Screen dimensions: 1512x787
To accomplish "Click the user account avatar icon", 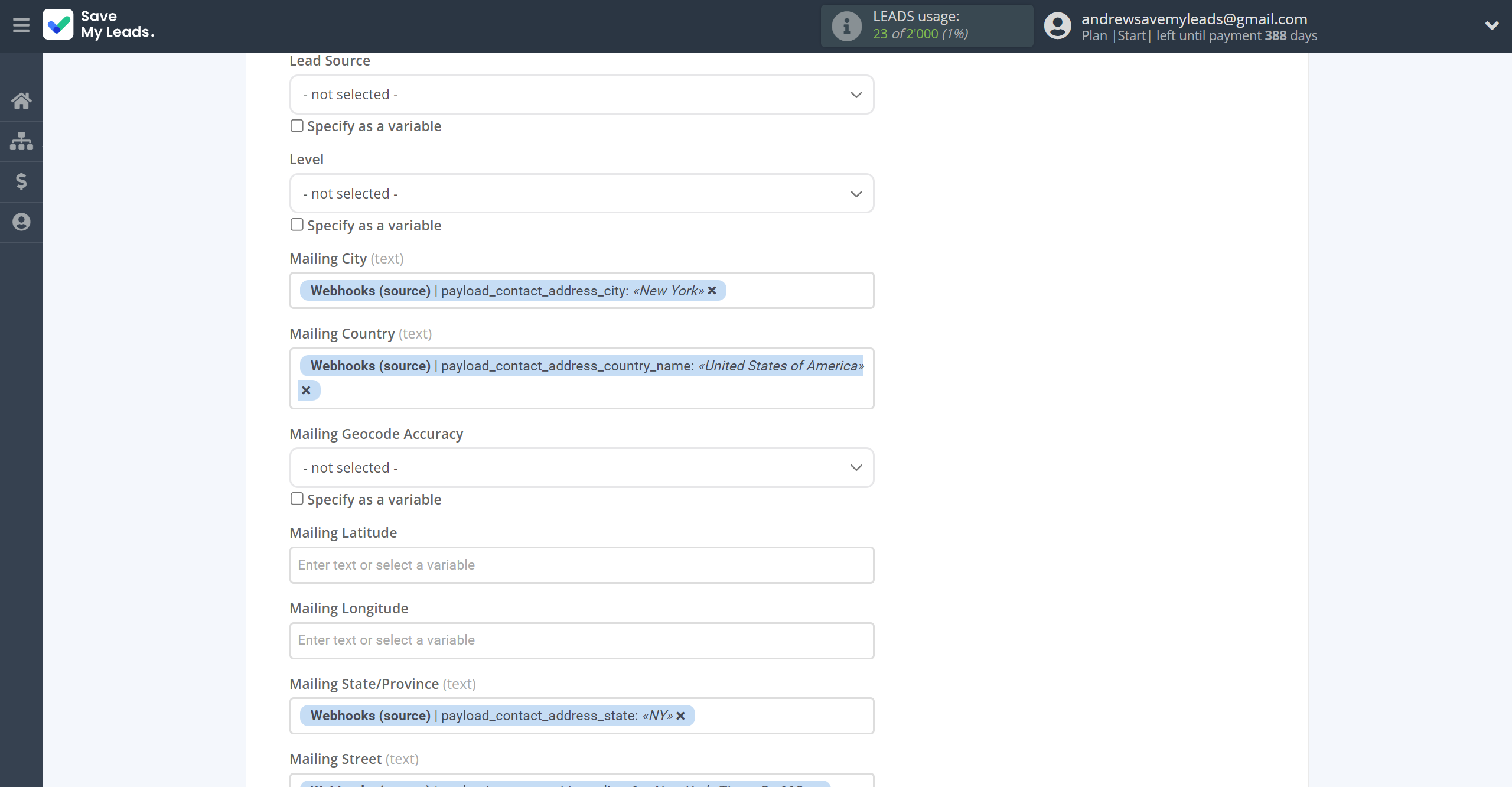I will [1057, 25].
